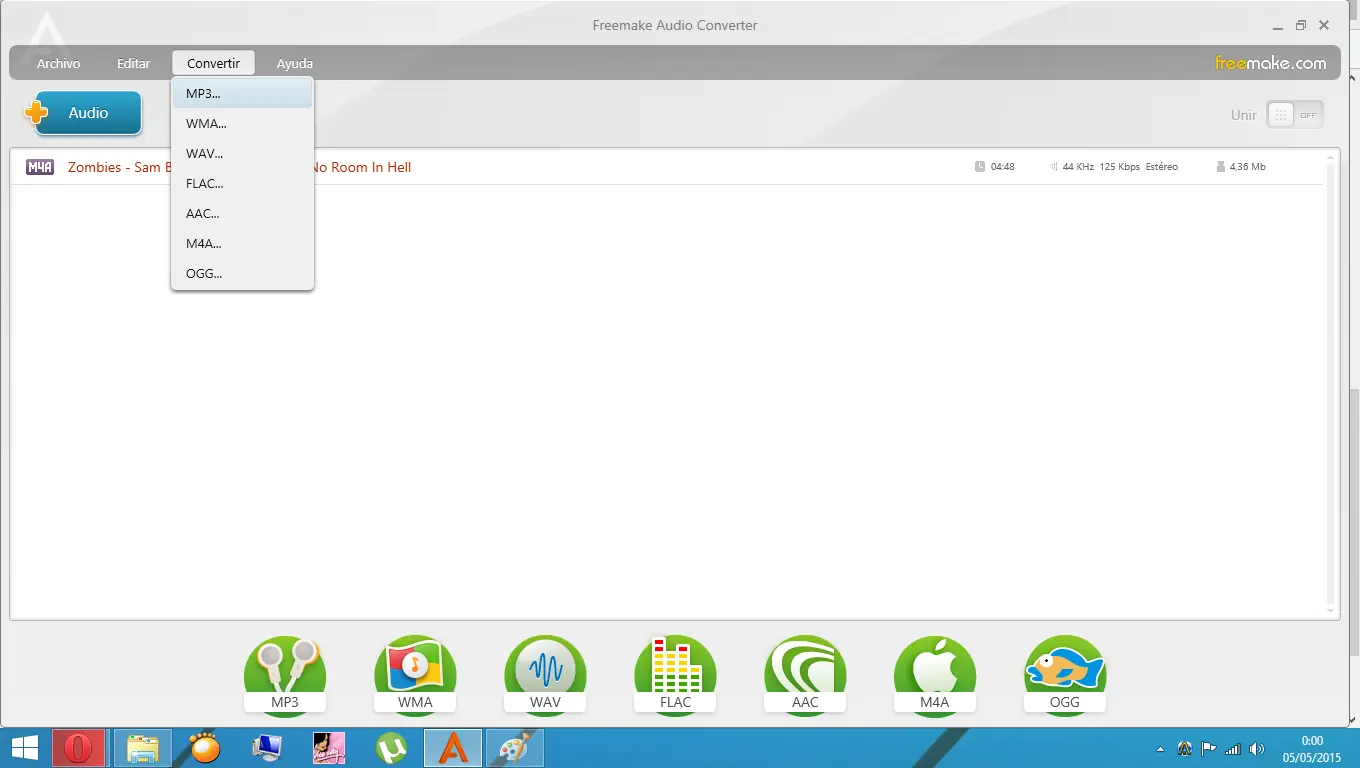The height and width of the screenshot is (768, 1360).
Task: Switch to Freemake Audio Converter taskbar icon
Action: tap(453, 748)
